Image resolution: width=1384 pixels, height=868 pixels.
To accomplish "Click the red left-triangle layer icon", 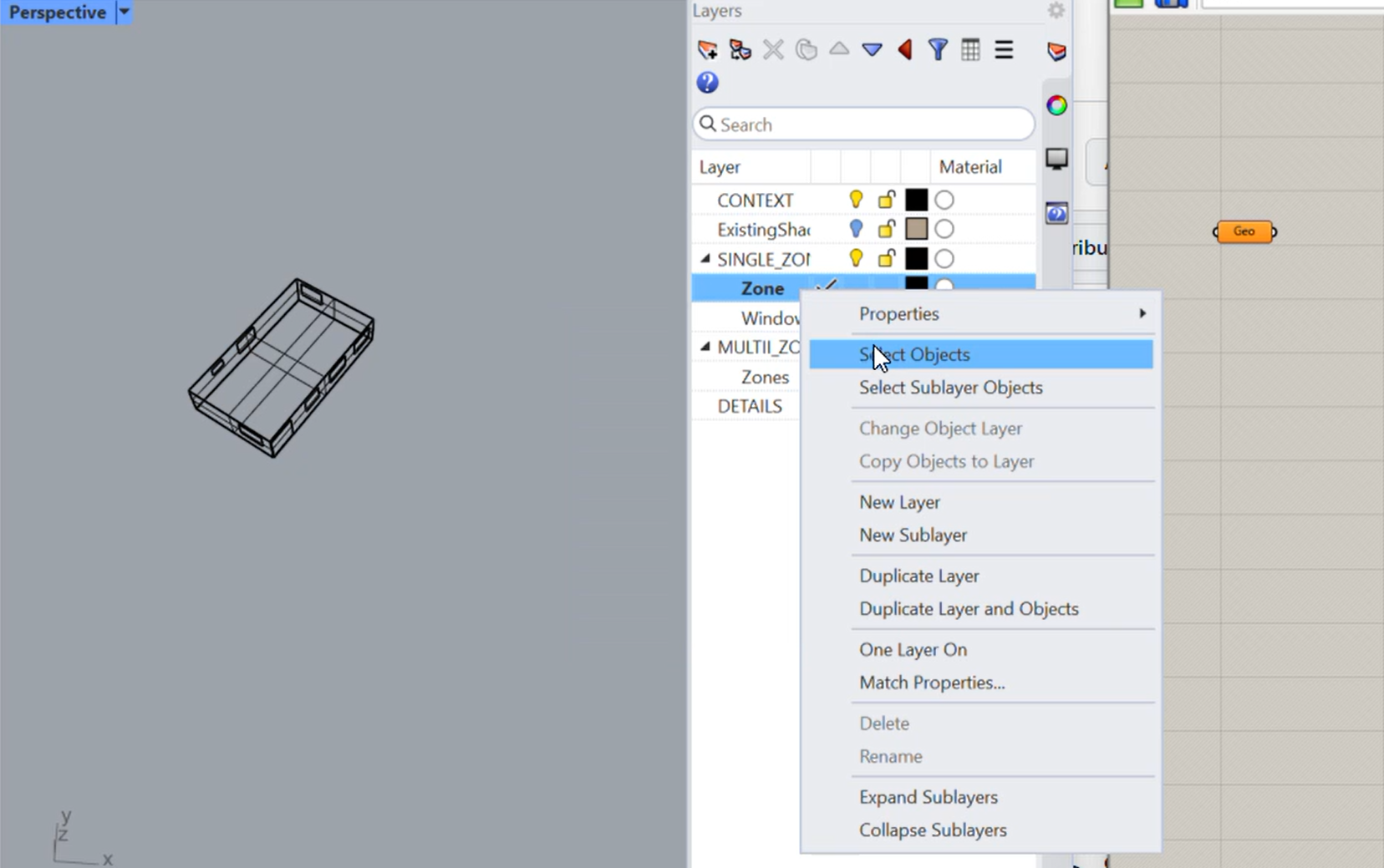I will click(905, 50).
